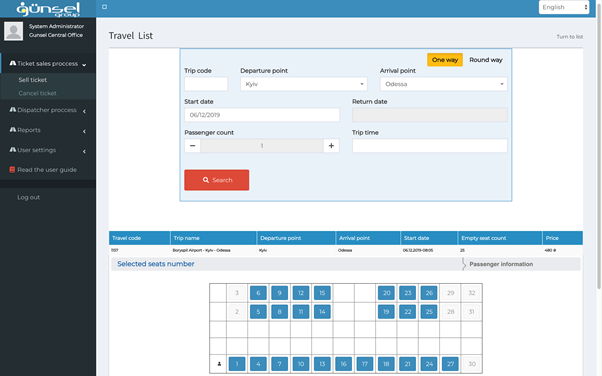Viewport: 602px width, 376px height.
Task: Select seat 9
Action: pyautogui.click(x=280, y=293)
